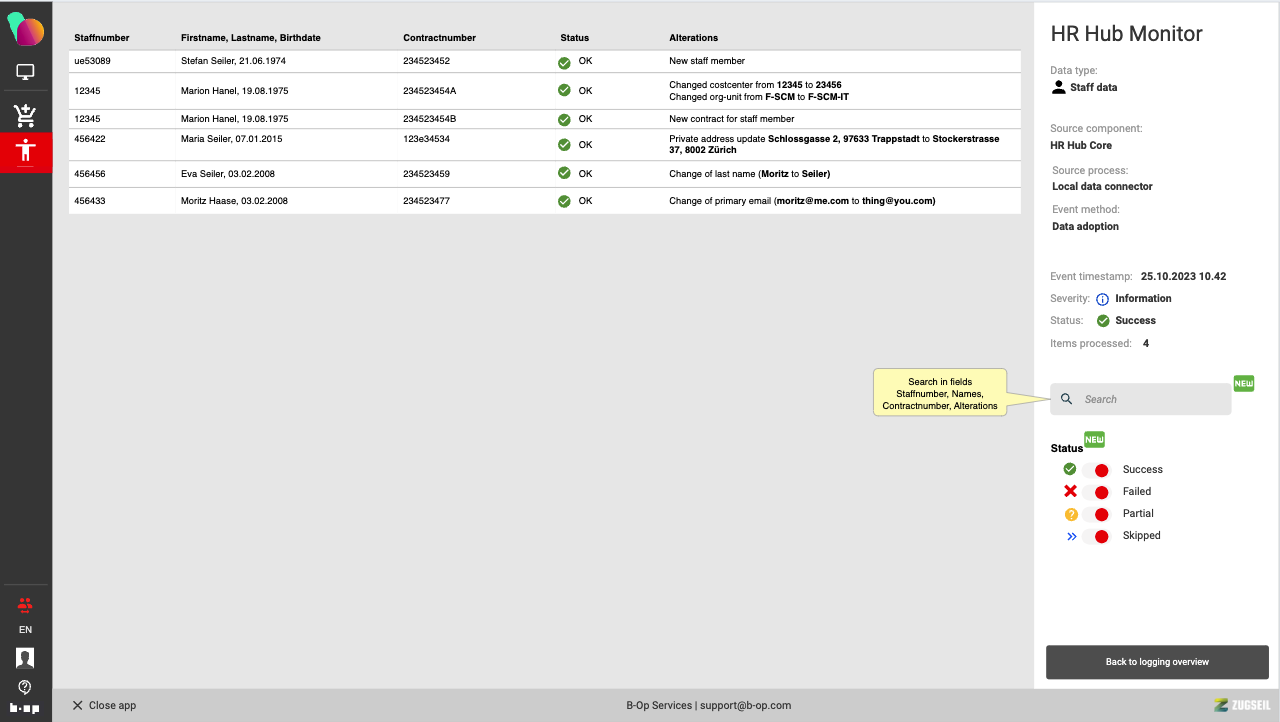Open the shopping cart icon in the sidebar

click(x=25, y=116)
